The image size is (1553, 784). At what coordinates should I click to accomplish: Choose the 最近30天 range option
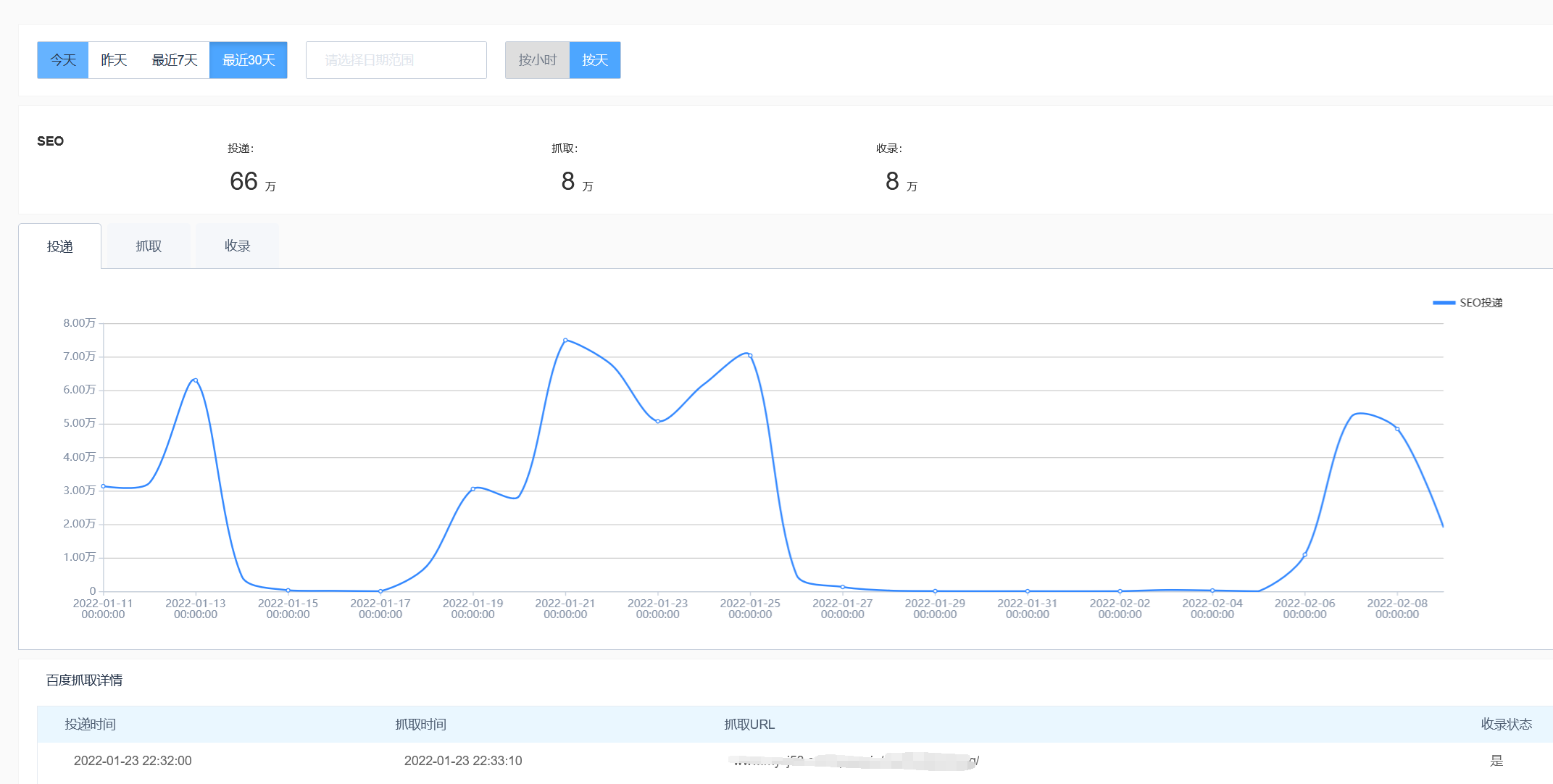click(x=249, y=60)
